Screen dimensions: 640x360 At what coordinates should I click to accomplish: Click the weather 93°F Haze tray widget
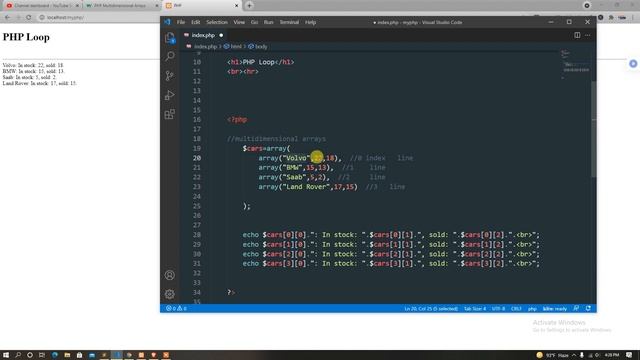coord(553,355)
